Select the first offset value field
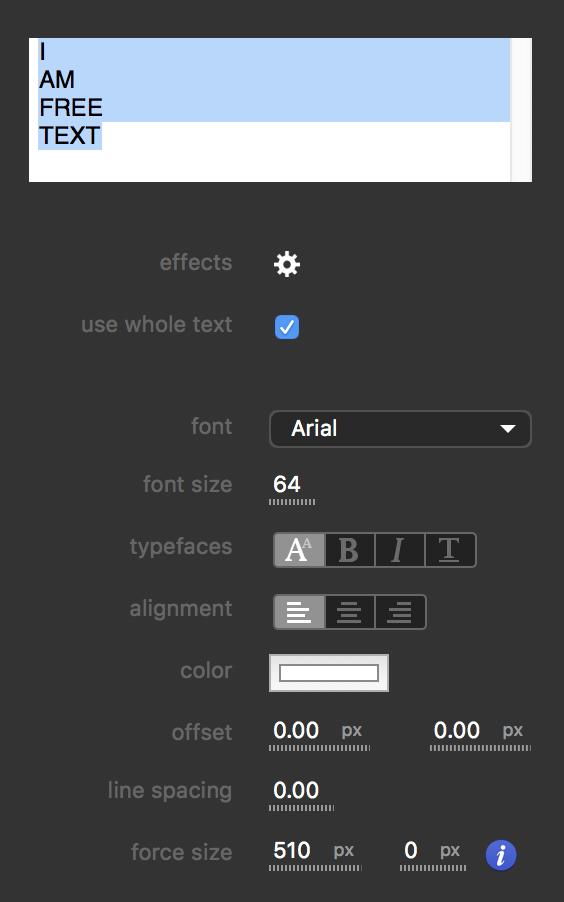 click(319, 733)
